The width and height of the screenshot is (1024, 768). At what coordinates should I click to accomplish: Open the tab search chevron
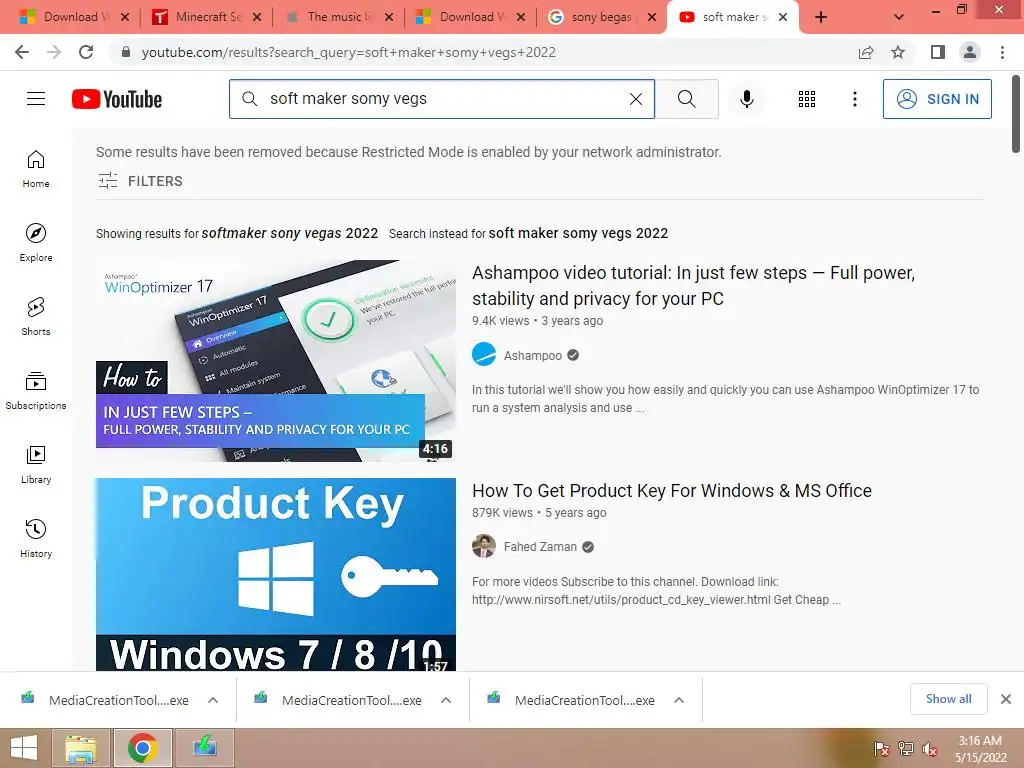899,17
